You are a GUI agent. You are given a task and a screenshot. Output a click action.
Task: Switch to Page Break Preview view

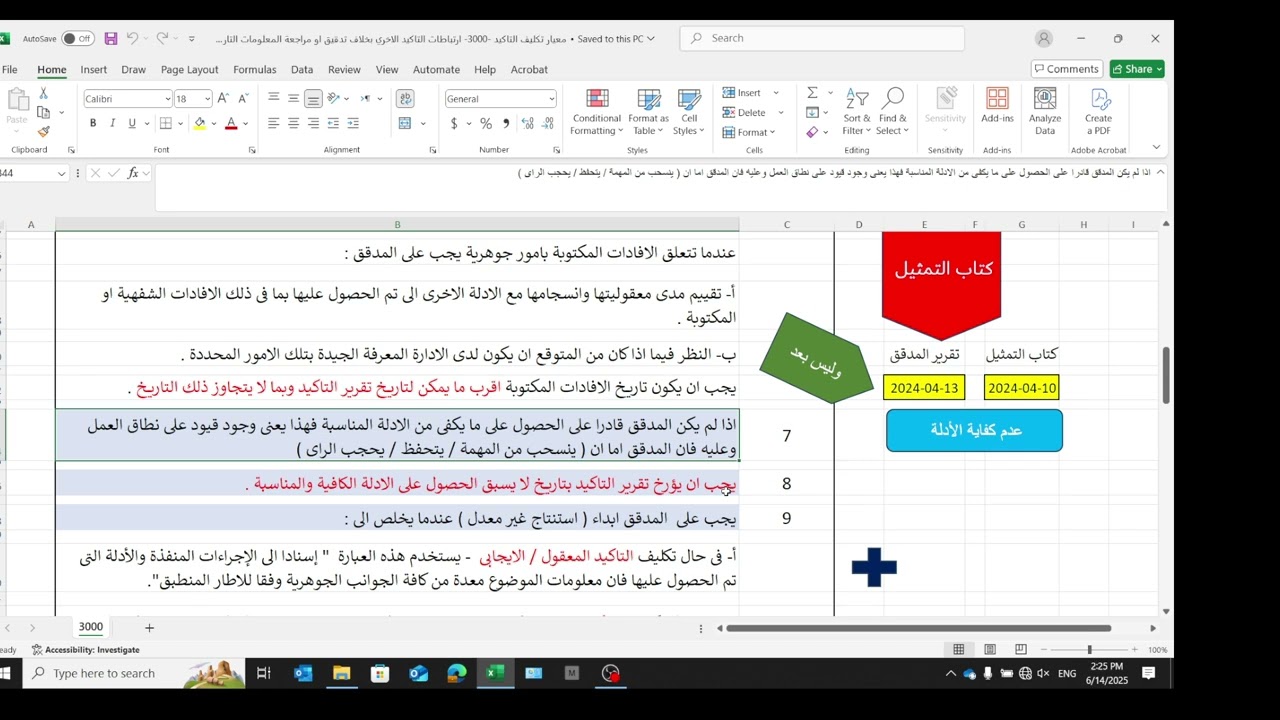point(1022,650)
